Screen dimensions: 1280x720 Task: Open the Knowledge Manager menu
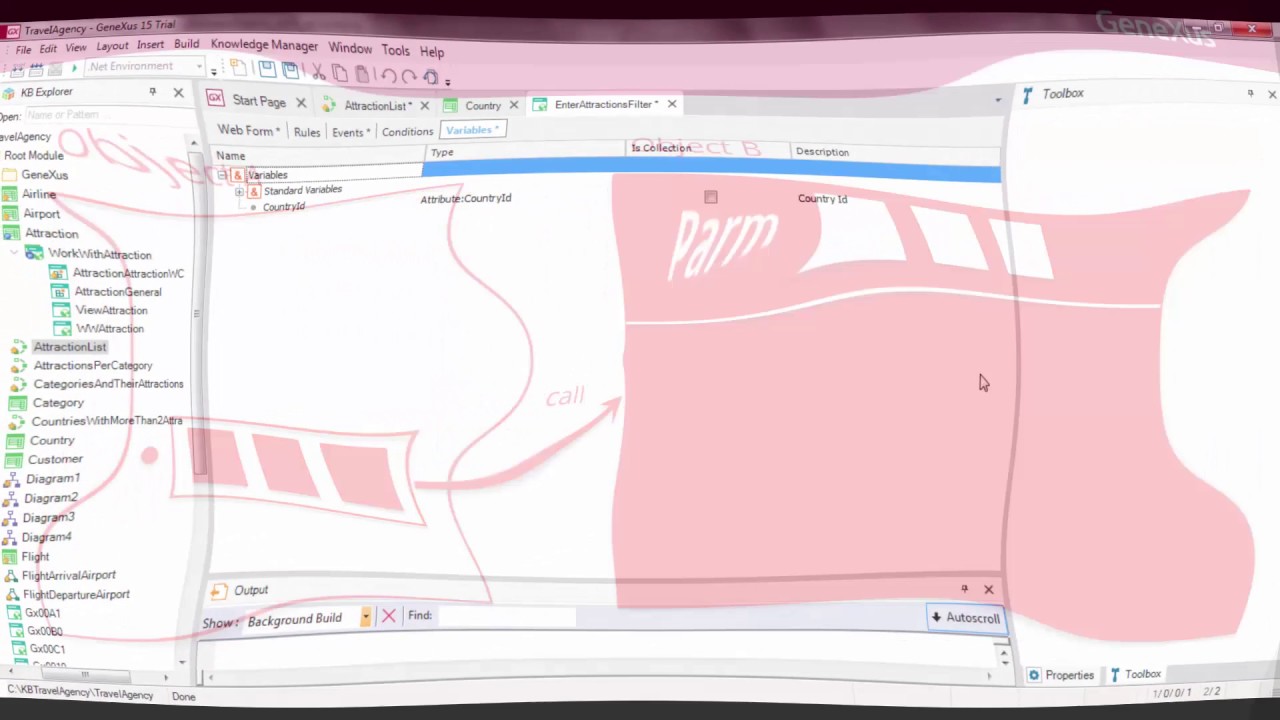tap(264, 45)
